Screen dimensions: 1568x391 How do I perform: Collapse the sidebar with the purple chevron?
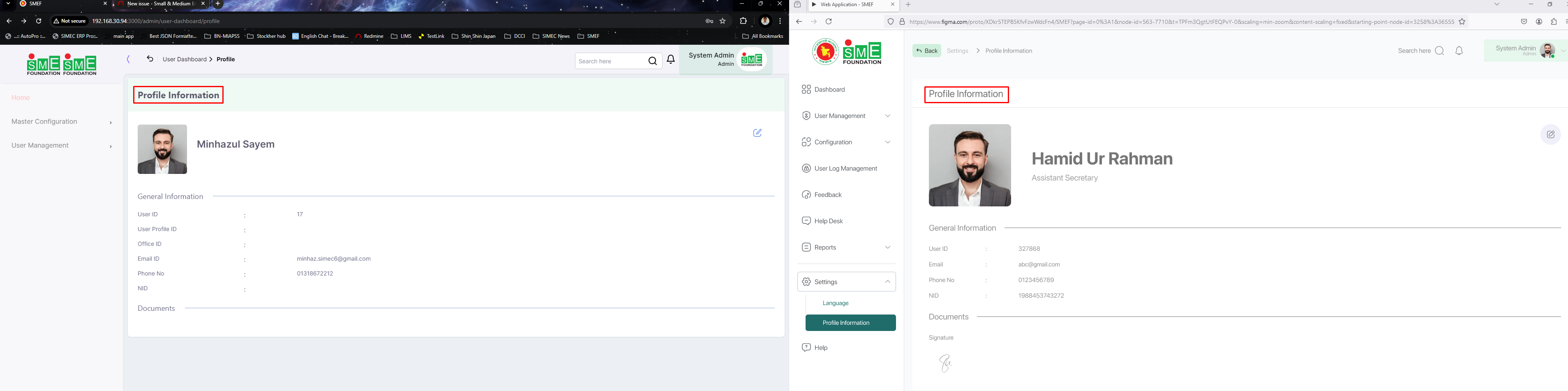point(128,59)
